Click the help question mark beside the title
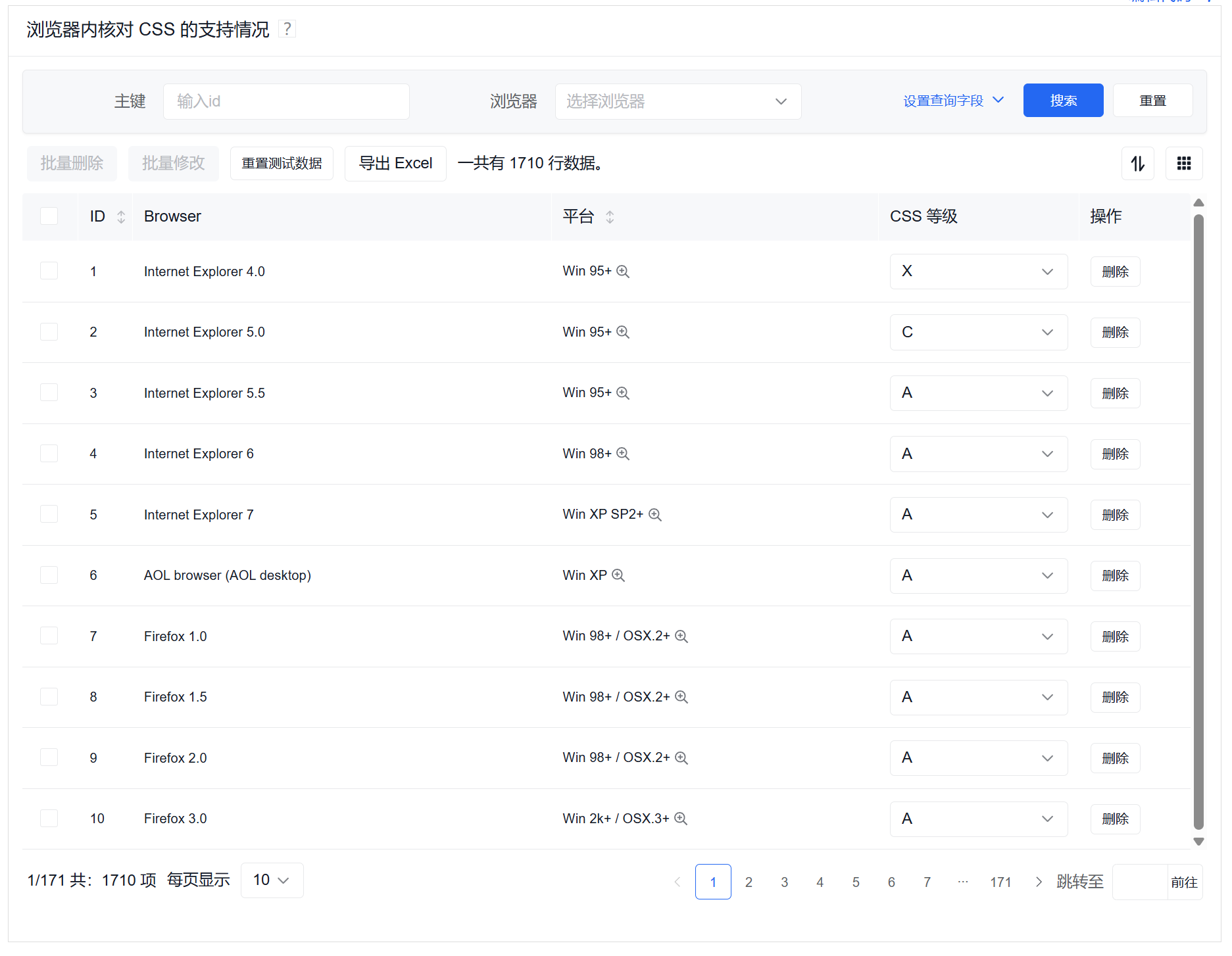The width and height of the screenshot is (1232, 956). coord(287,29)
